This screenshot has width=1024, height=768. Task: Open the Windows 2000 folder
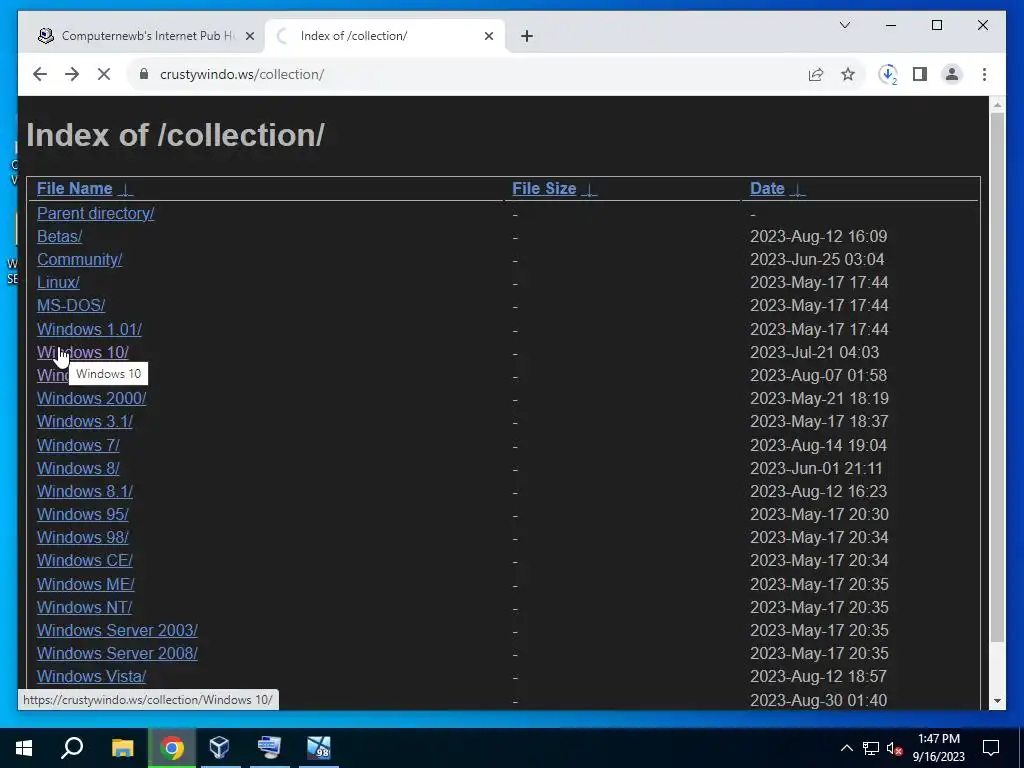pyautogui.click(x=91, y=398)
